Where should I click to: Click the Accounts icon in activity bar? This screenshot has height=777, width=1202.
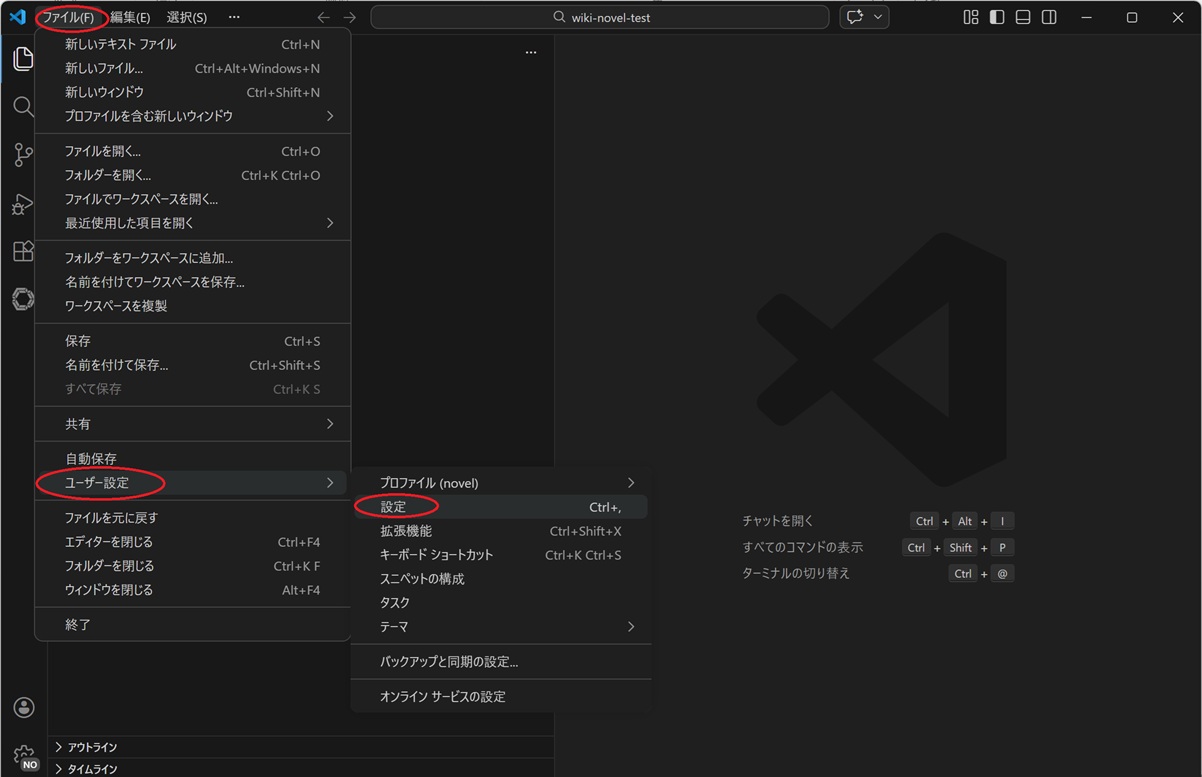pyautogui.click(x=24, y=708)
